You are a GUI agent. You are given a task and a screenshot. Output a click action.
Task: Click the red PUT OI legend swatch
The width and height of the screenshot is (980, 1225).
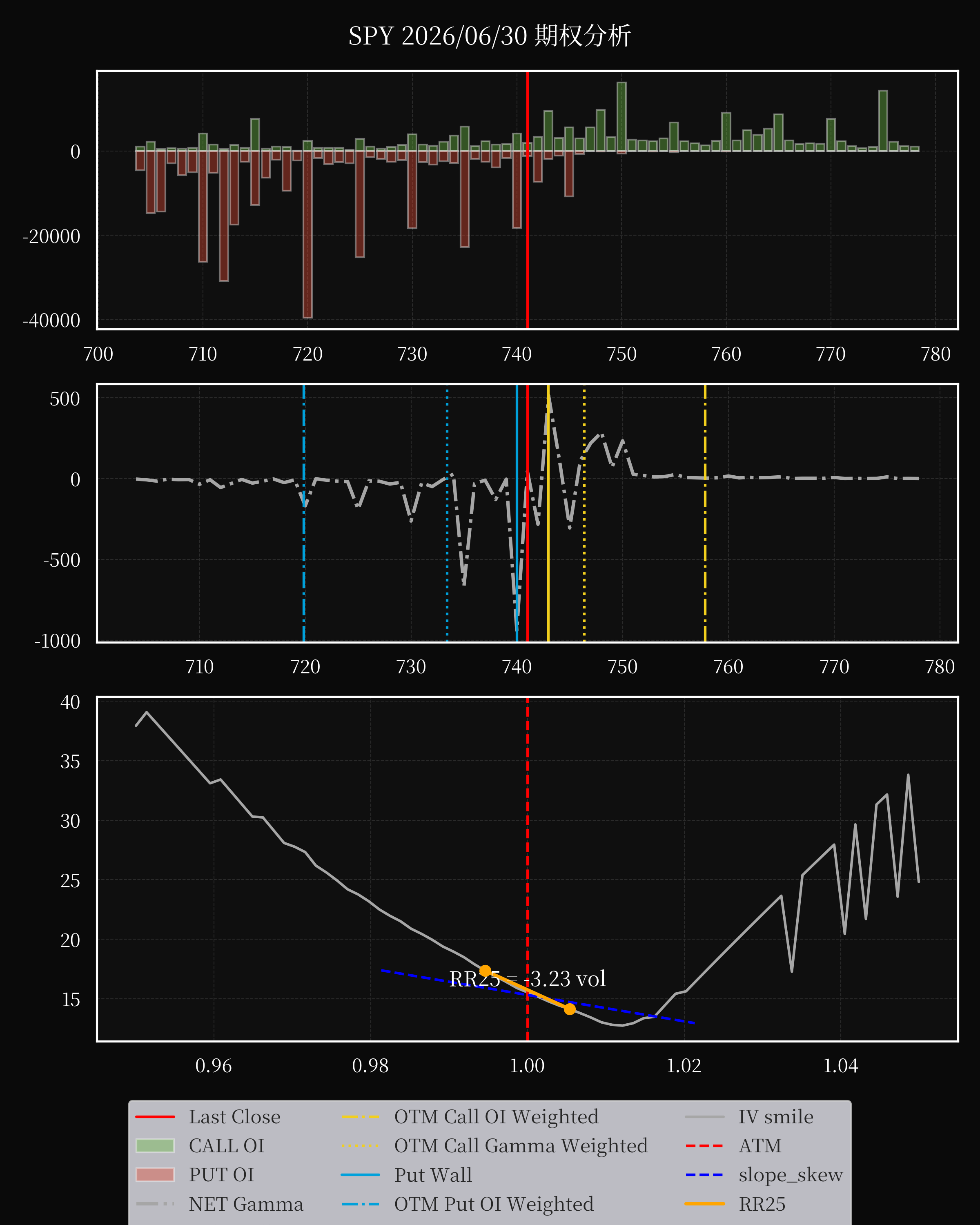coord(155,1174)
